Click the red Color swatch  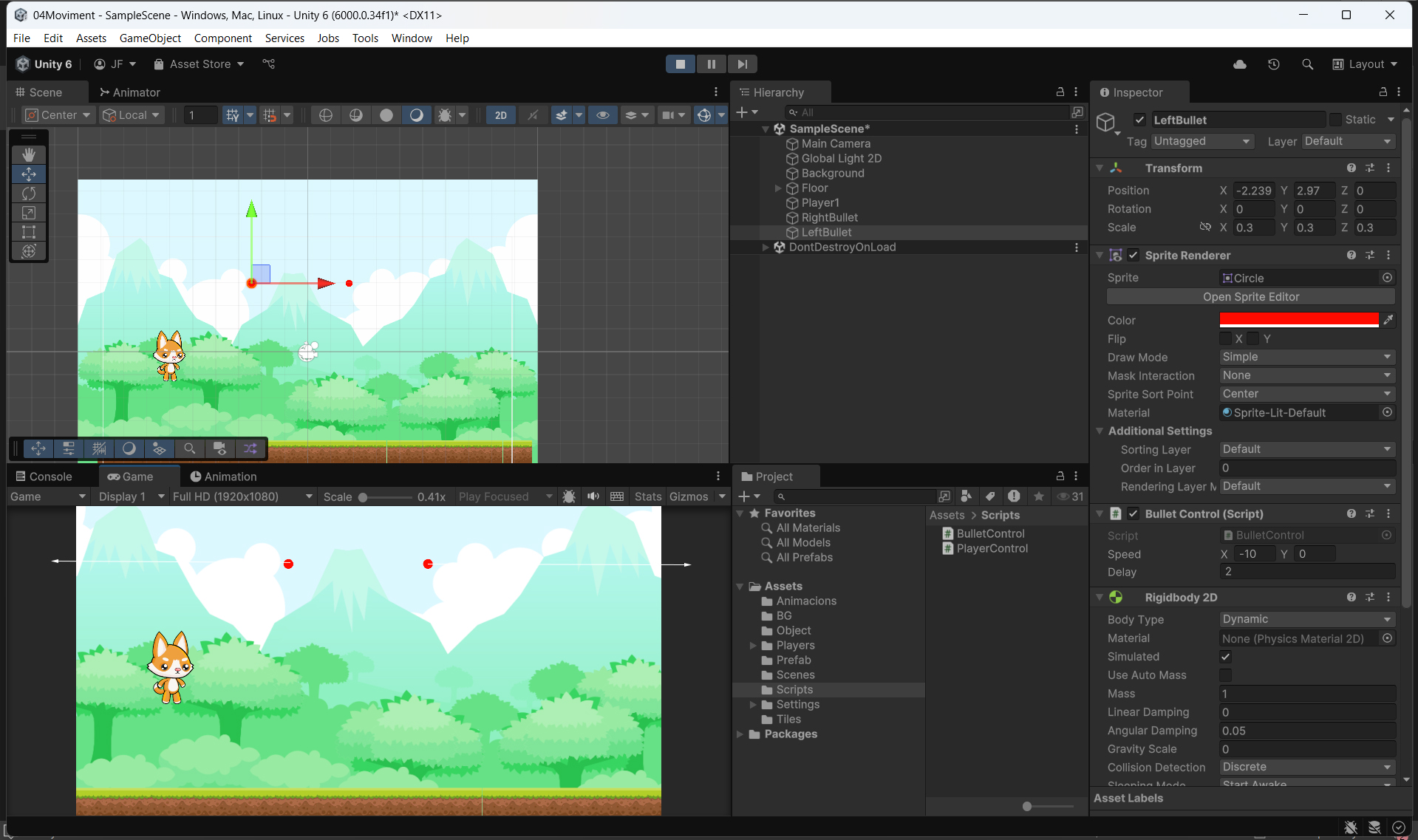tap(1298, 320)
